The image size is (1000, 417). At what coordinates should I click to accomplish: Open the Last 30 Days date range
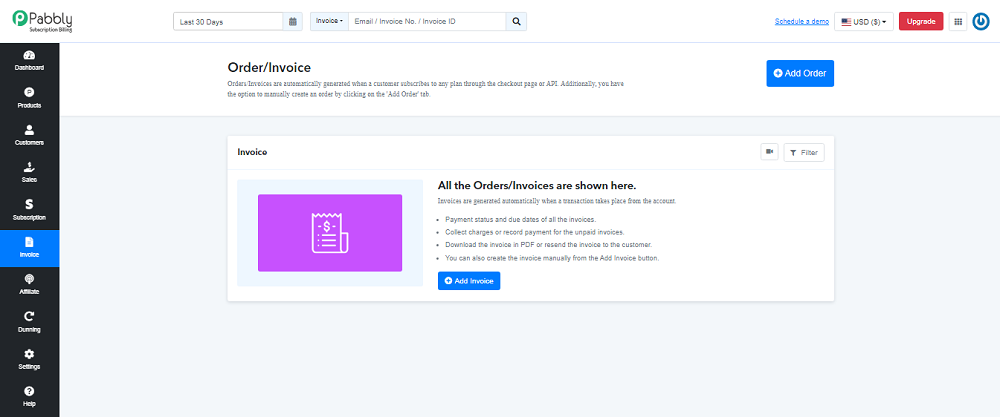pyautogui.click(x=228, y=22)
